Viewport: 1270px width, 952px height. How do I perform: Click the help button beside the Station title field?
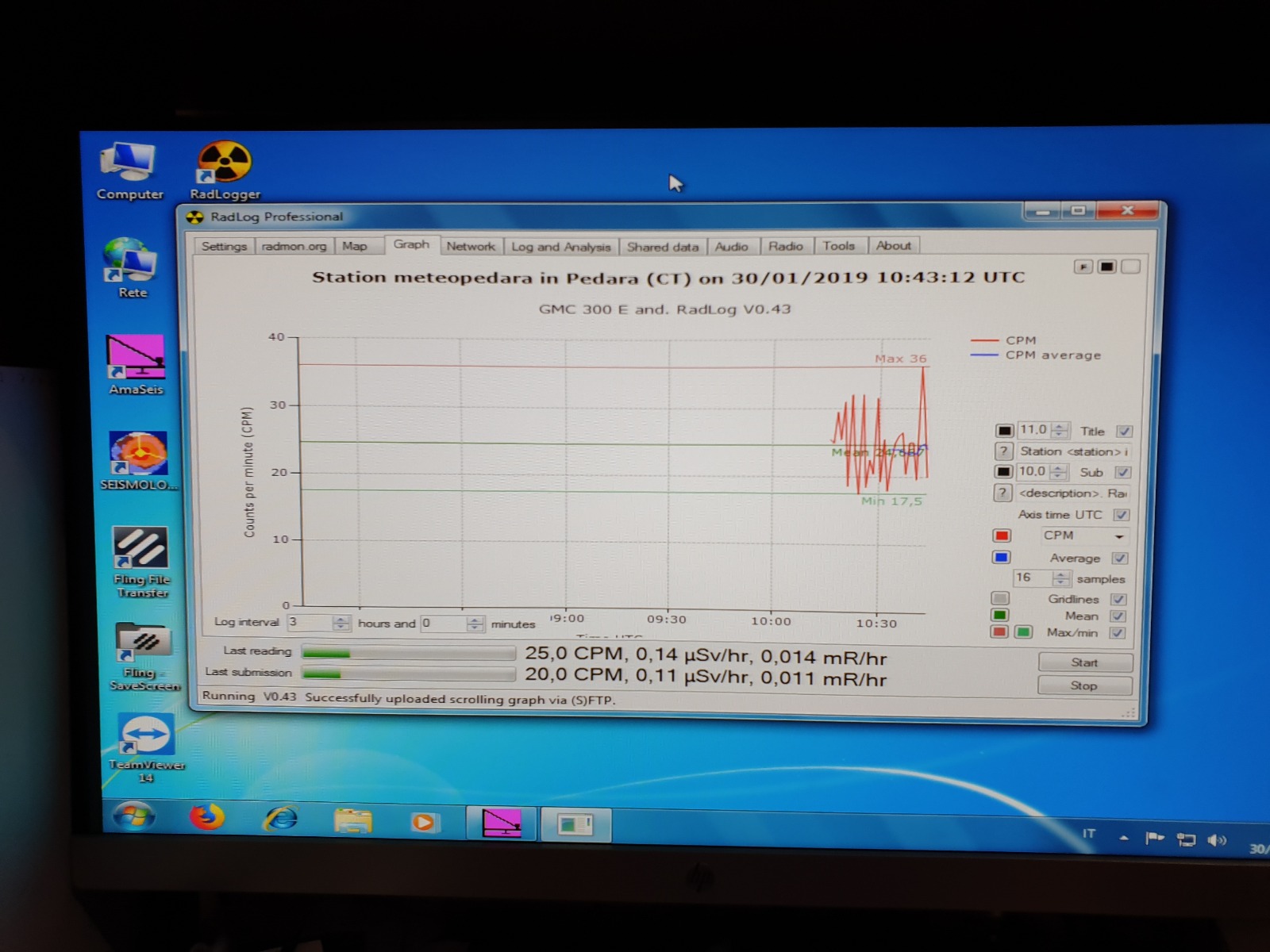tap(1003, 451)
